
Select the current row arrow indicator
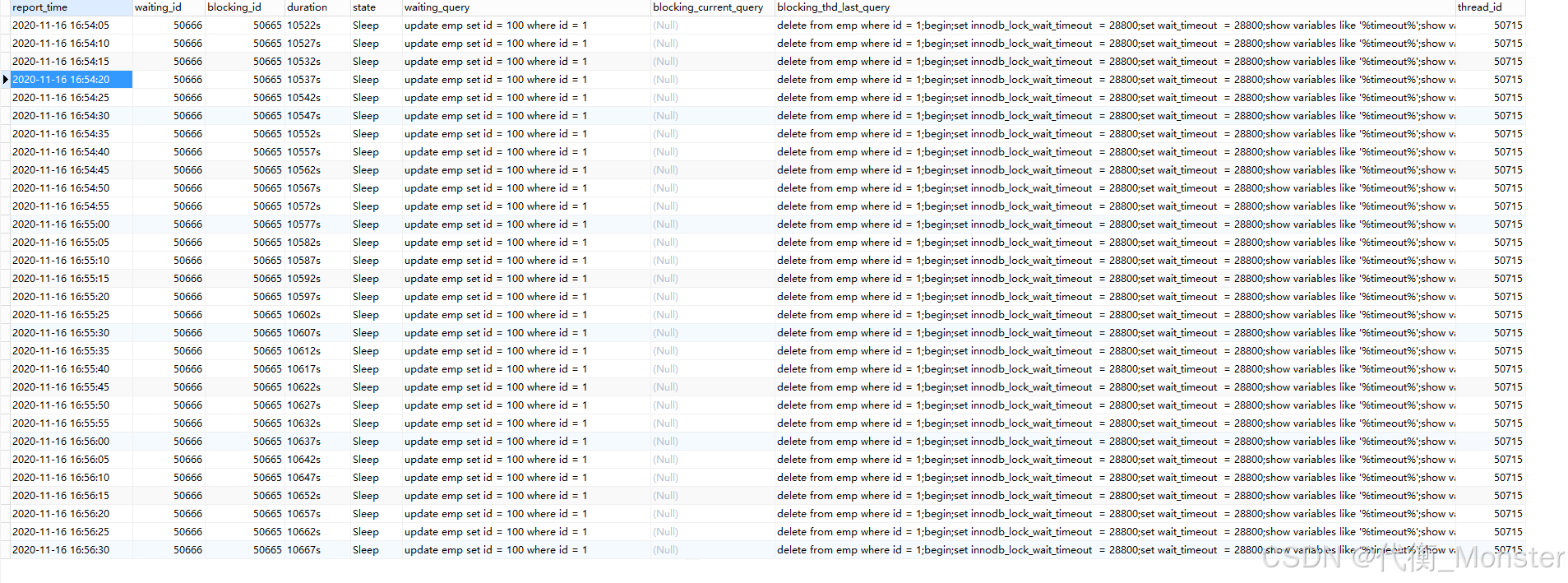coord(5,80)
